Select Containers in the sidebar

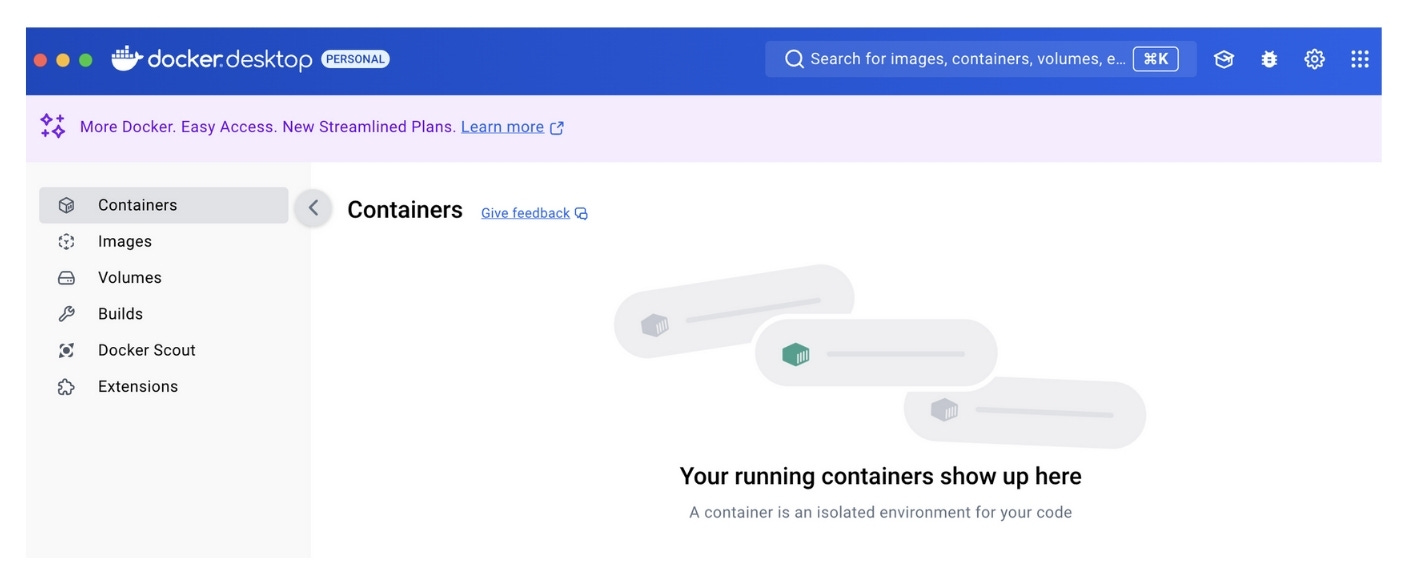(164, 205)
